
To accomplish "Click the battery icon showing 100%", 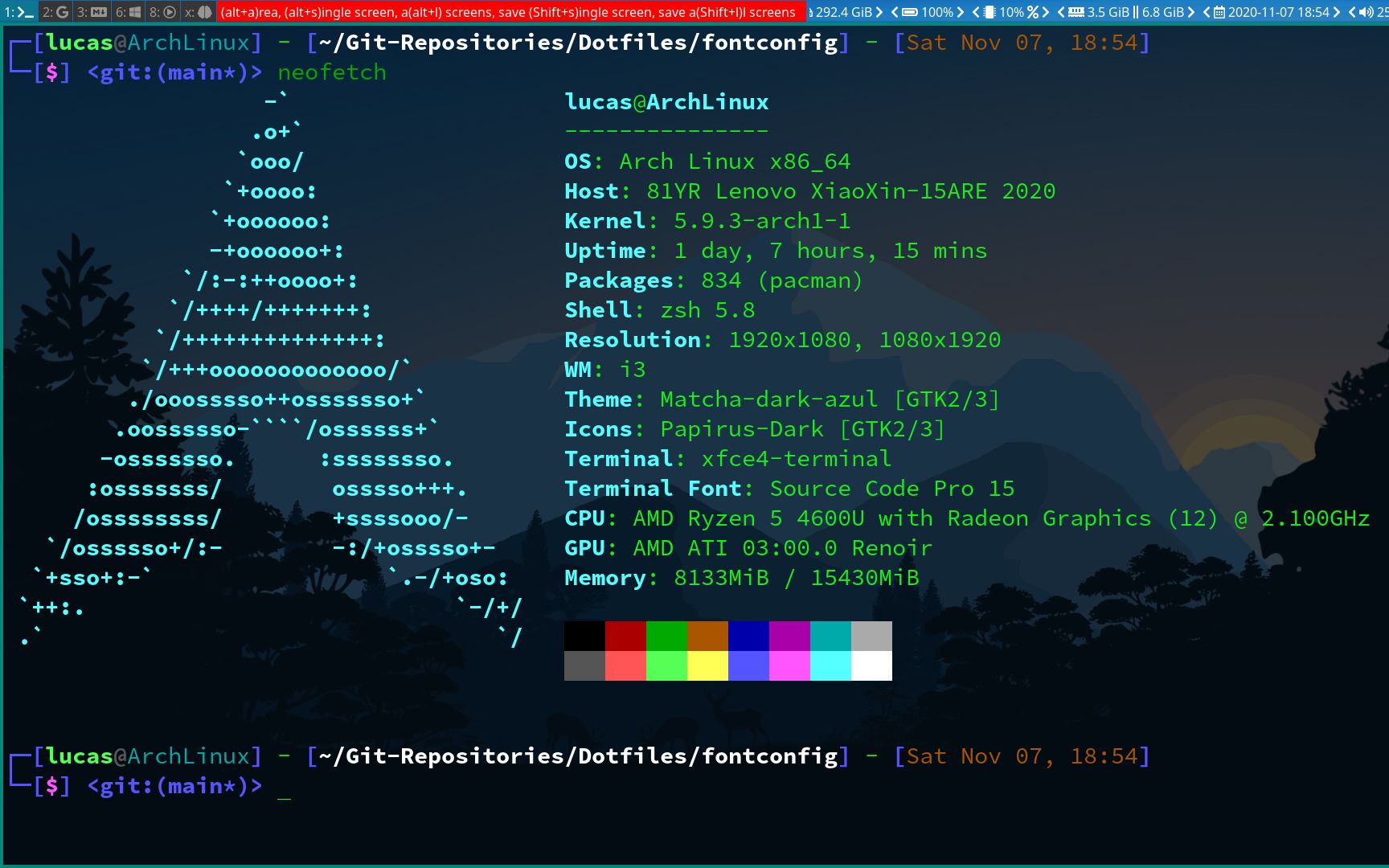I will [909, 12].
